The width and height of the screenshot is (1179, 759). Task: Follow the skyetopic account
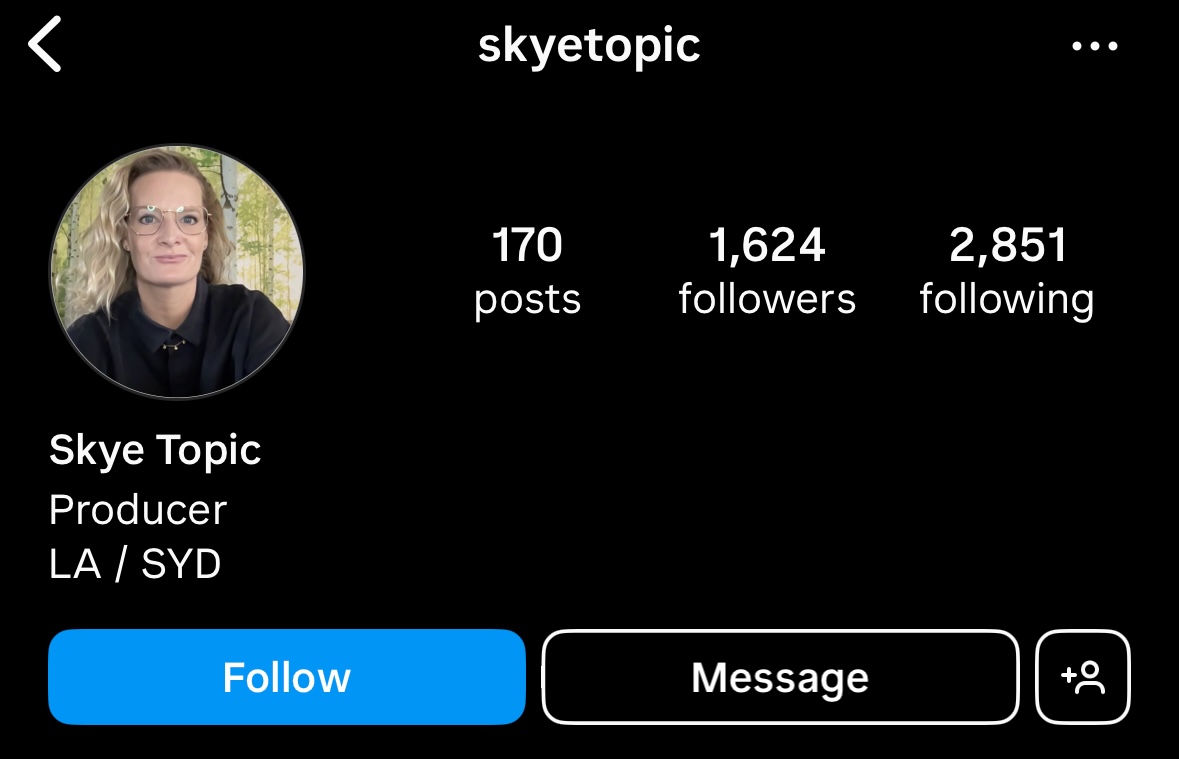(x=286, y=677)
